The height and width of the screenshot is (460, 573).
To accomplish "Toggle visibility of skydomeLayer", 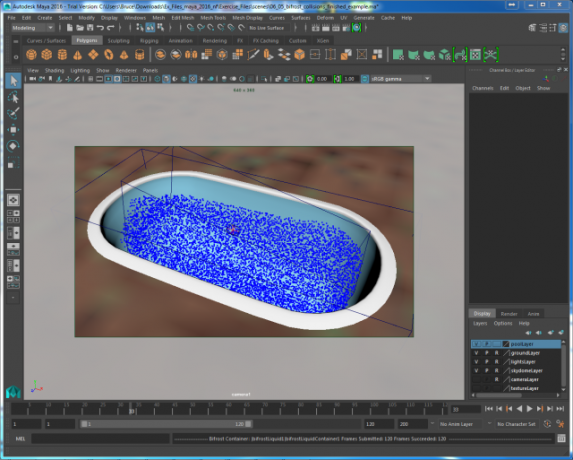I will 476,370.
